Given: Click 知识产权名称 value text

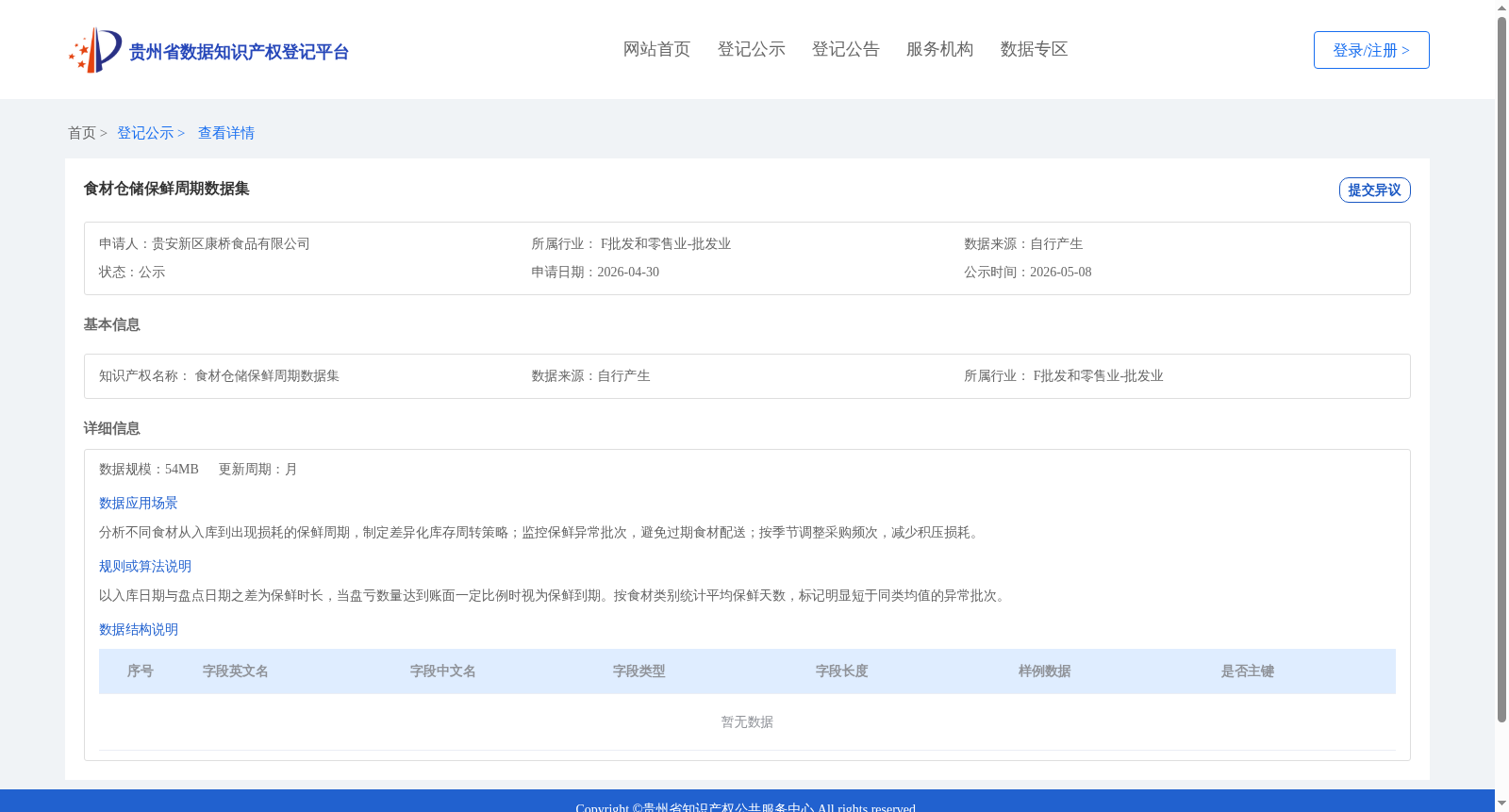Looking at the screenshot, I should tap(267, 376).
